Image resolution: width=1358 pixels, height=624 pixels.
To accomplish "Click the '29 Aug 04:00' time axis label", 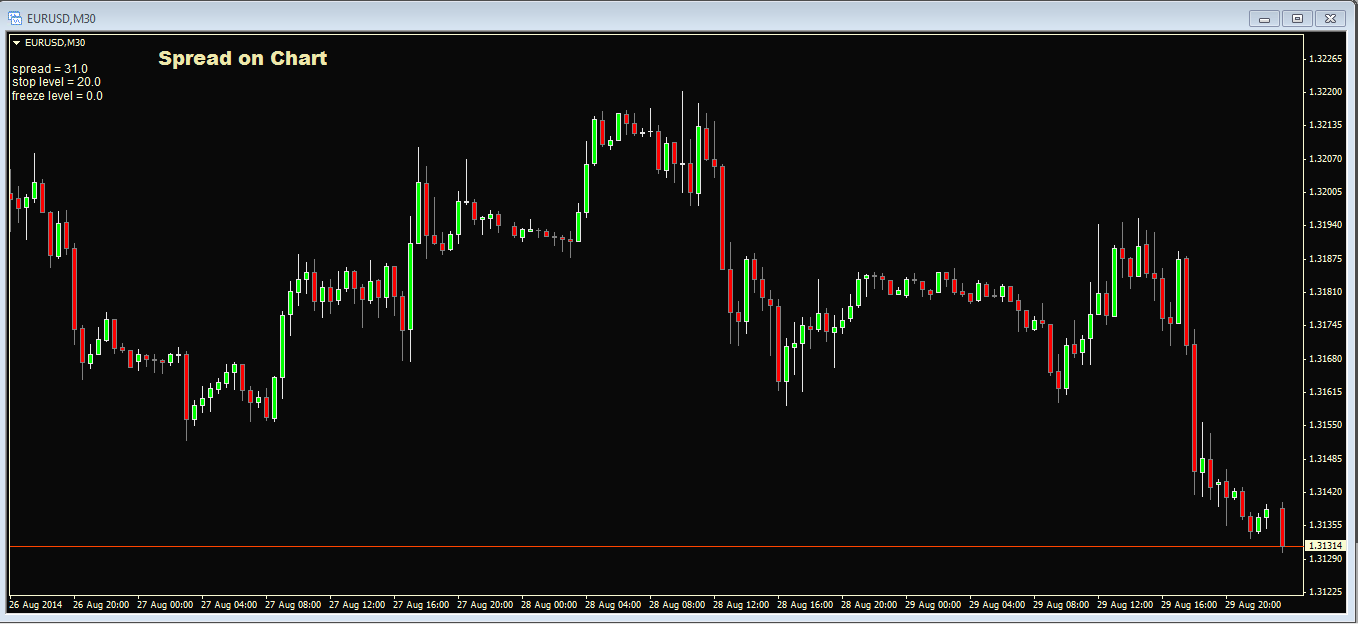I will coord(997,605).
